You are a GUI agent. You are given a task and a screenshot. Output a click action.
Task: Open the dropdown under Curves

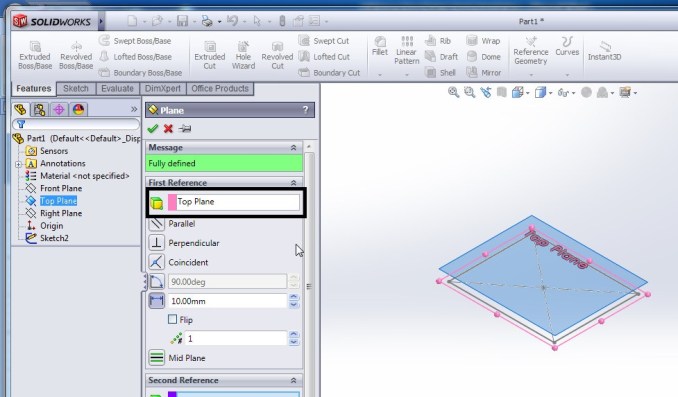click(x=567, y=75)
